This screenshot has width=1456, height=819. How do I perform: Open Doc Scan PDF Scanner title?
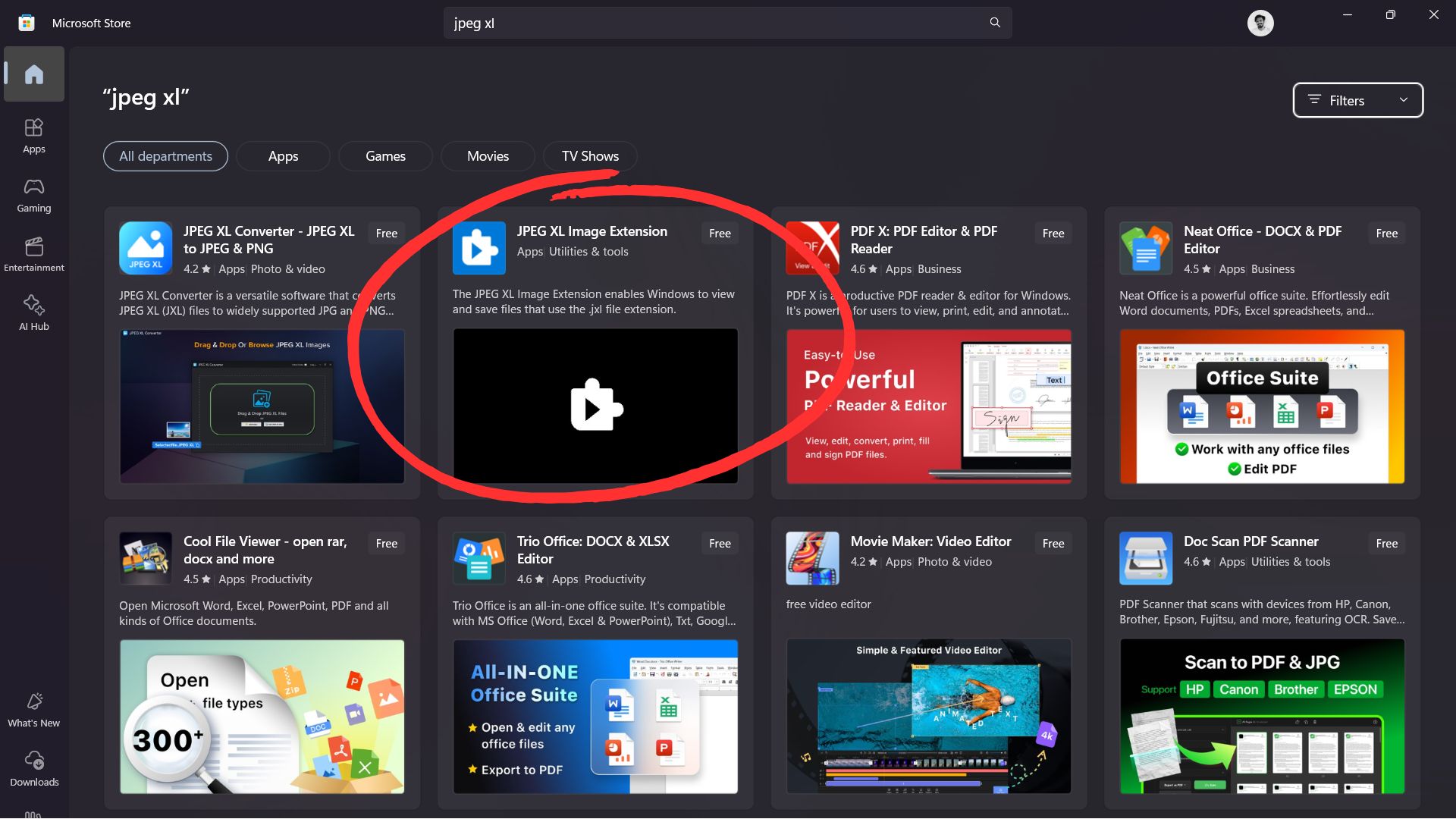coord(1251,541)
